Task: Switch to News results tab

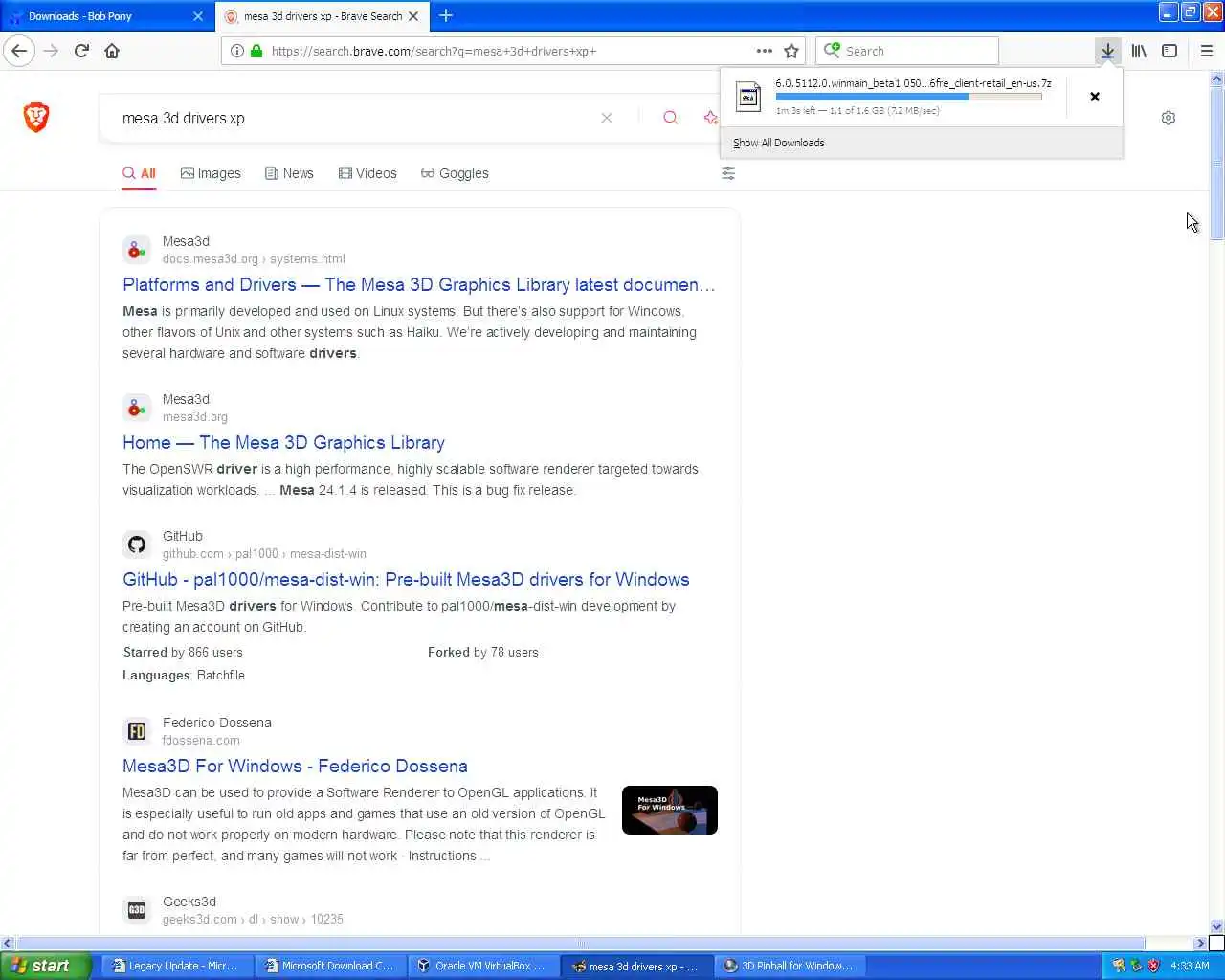Action: 289,173
